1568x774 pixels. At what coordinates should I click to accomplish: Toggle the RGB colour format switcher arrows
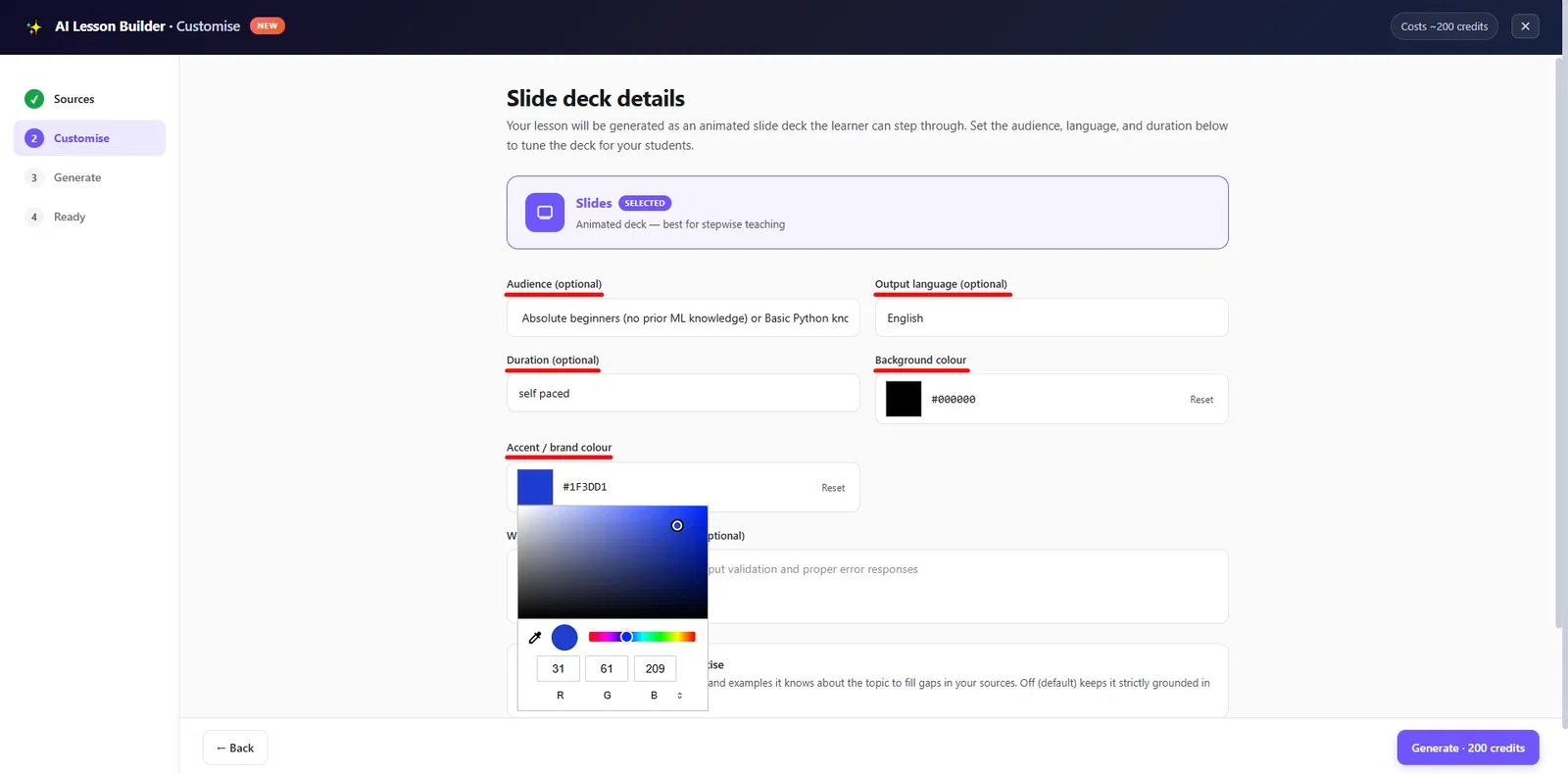(679, 696)
